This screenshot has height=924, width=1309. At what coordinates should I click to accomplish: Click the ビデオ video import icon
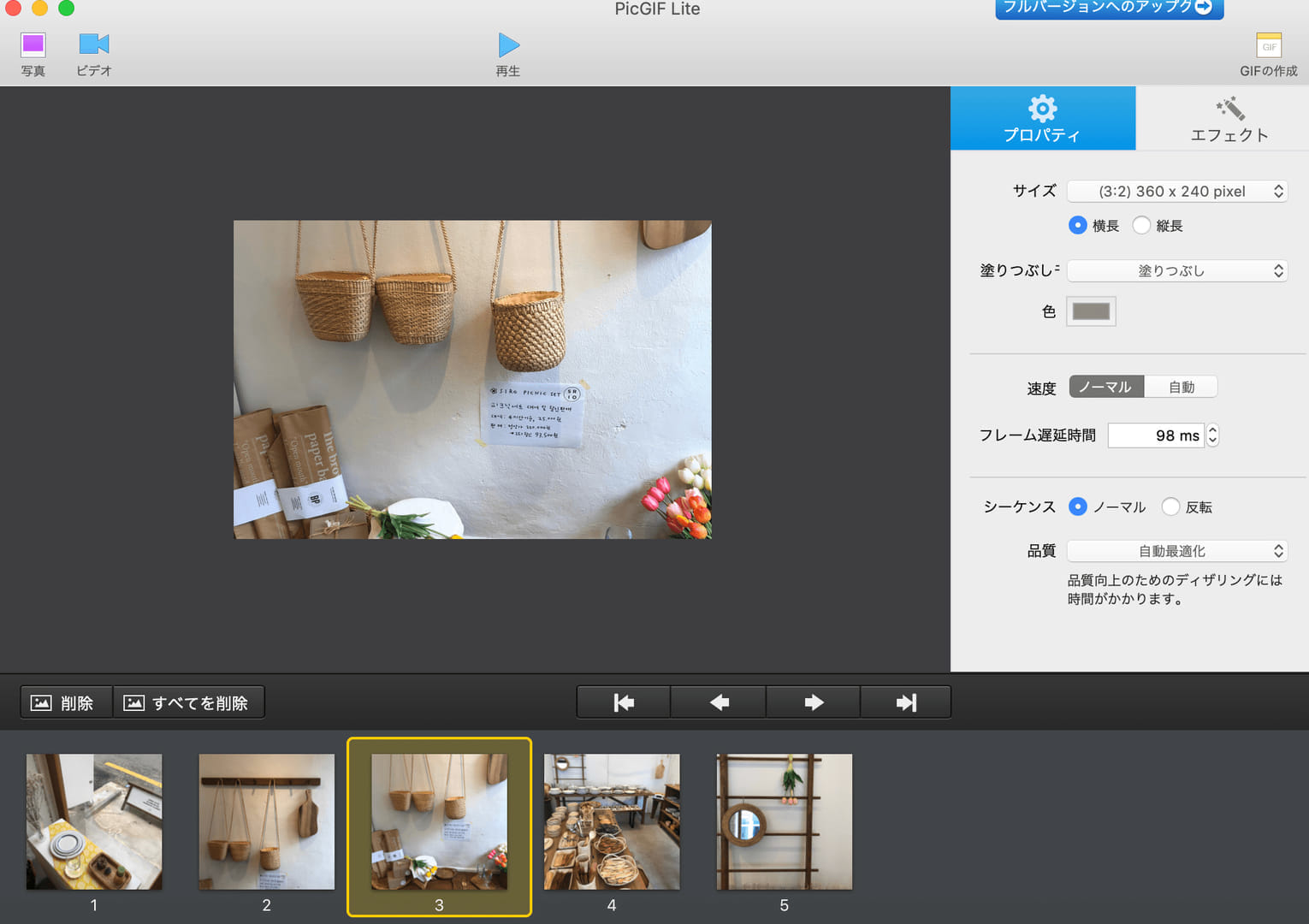[x=93, y=45]
